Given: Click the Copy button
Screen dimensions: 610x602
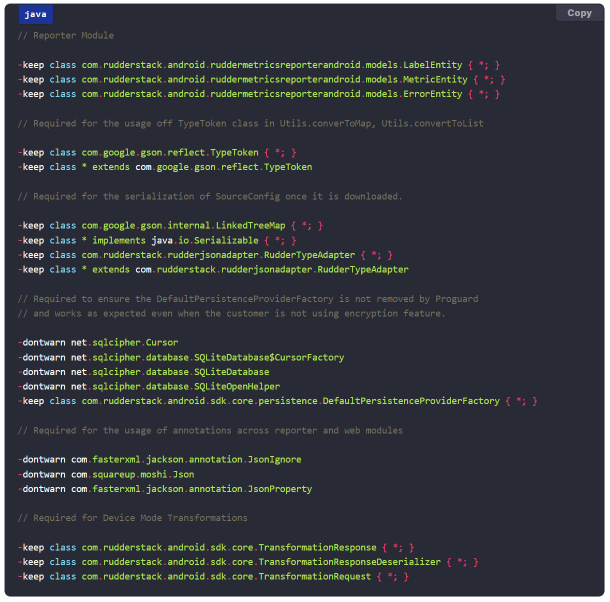Looking at the screenshot, I should 579,13.
